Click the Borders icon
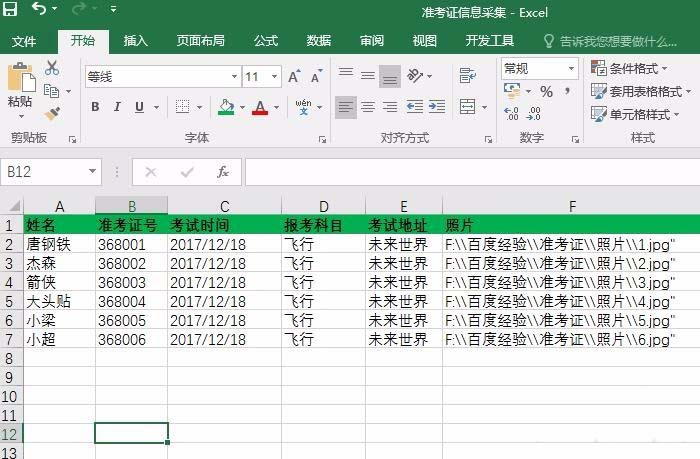This screenshot has width=700, height=459. point(182,107)
